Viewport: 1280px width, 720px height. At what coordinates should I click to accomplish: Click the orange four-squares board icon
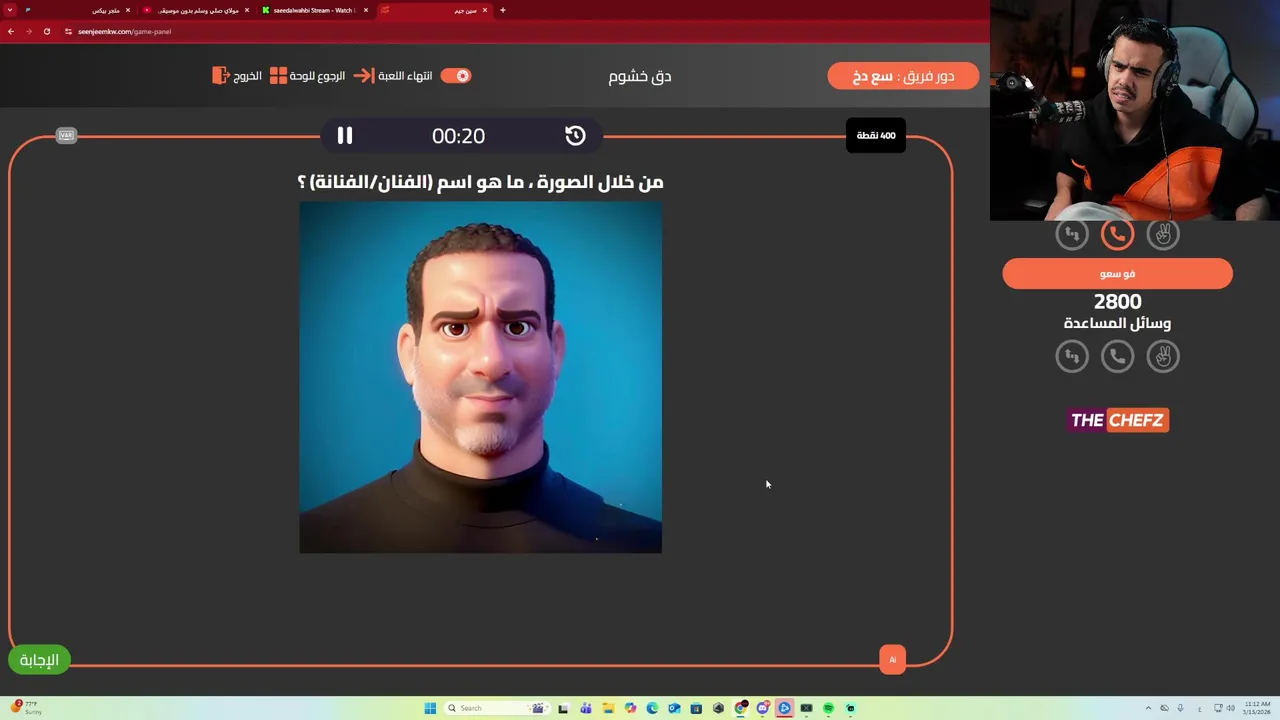coord(278,76)
